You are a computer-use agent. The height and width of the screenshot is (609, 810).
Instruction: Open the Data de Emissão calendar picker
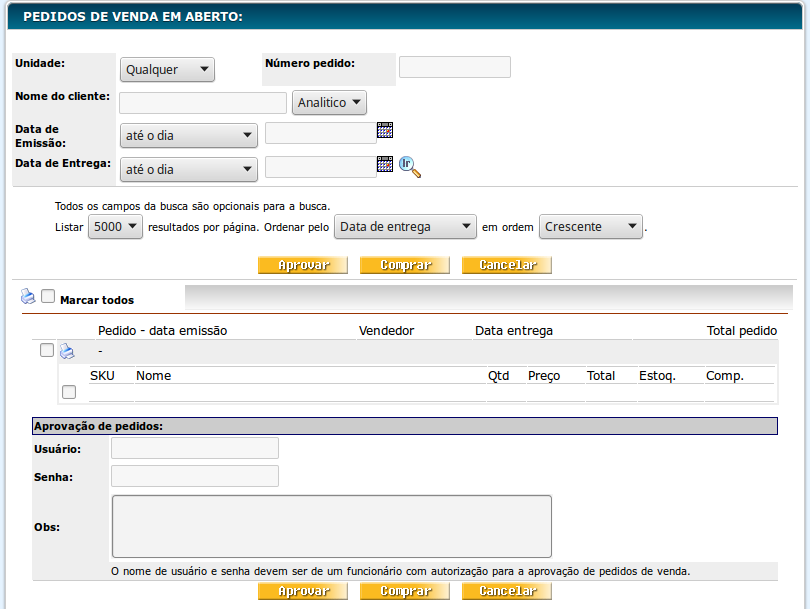pos(385,130)
